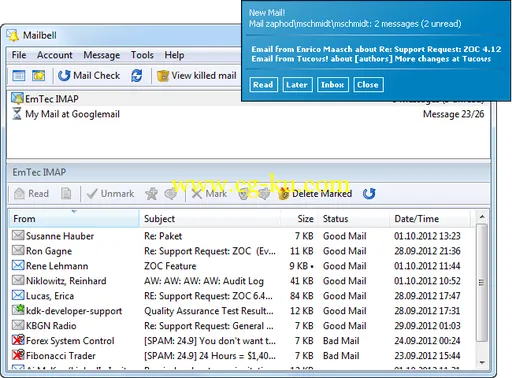Sort messages by the Status column
Viewport: 512px width, 378px height.
coord(354,219)
